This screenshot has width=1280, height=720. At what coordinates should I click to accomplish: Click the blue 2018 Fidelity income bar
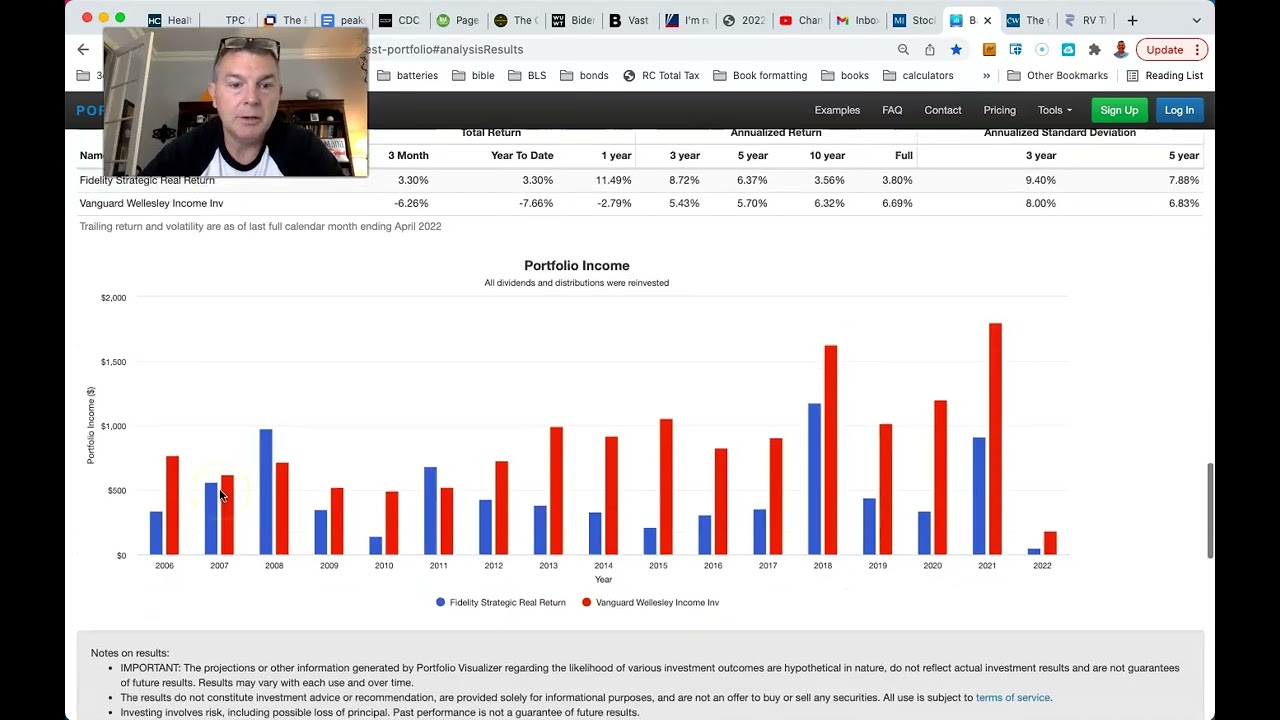pos(814,479)
